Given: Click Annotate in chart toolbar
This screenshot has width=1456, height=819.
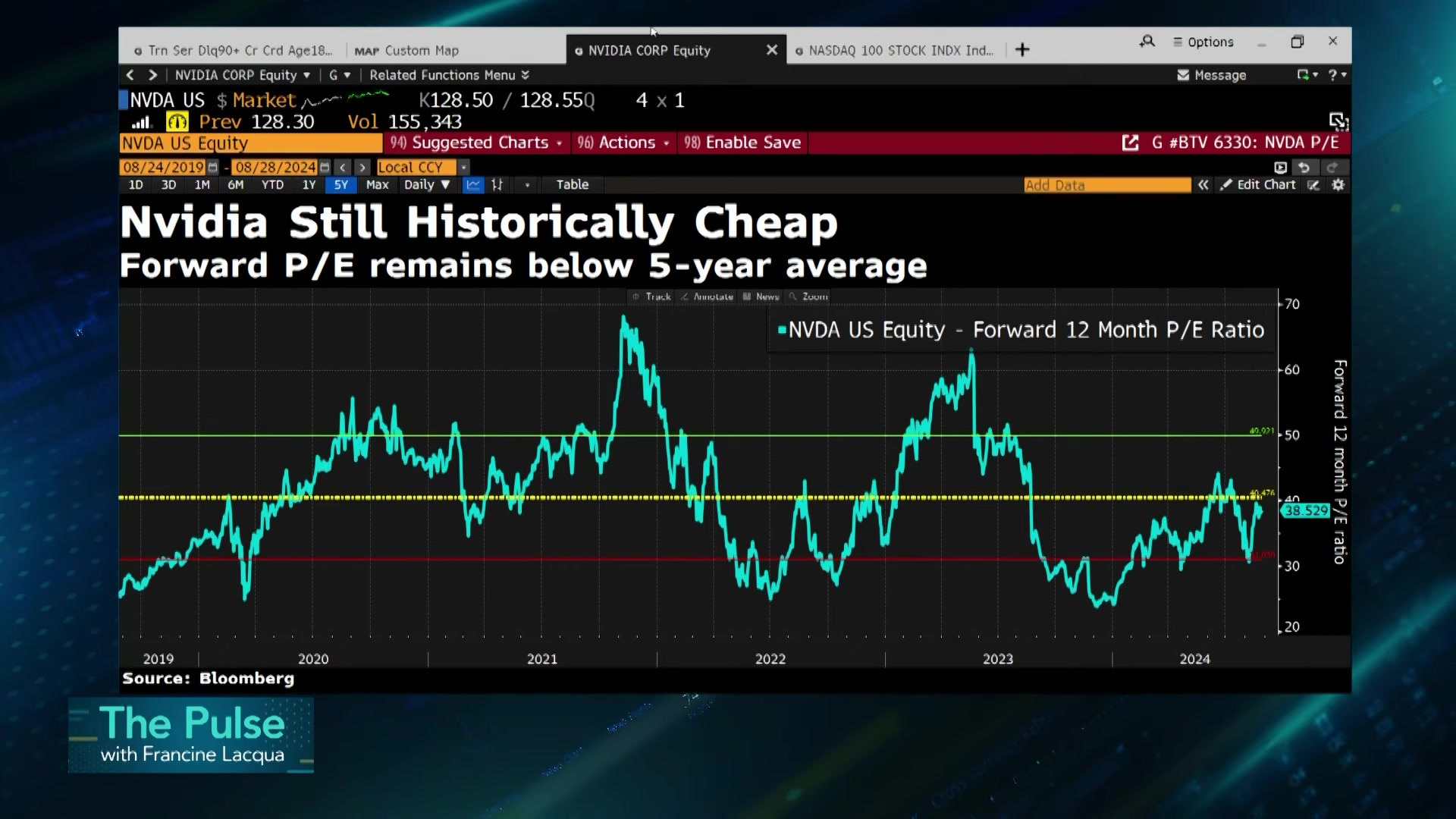Looking at the screenshot, I should pyautogui.click(x=707, y=297).
